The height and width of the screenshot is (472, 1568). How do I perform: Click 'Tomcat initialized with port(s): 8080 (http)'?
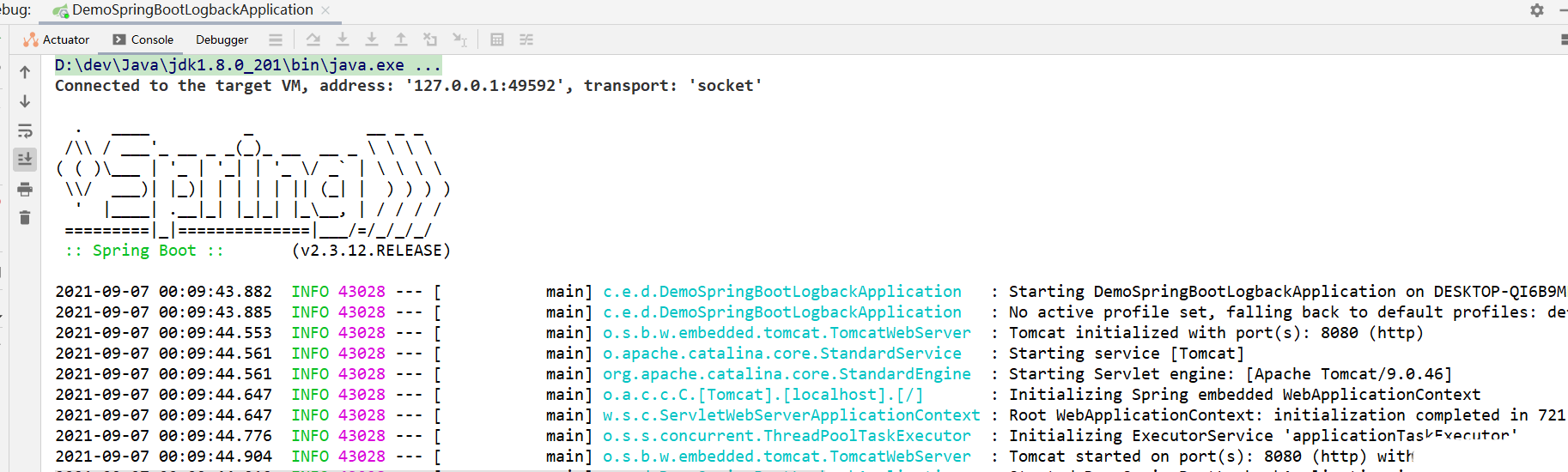tap(1216, 333)
